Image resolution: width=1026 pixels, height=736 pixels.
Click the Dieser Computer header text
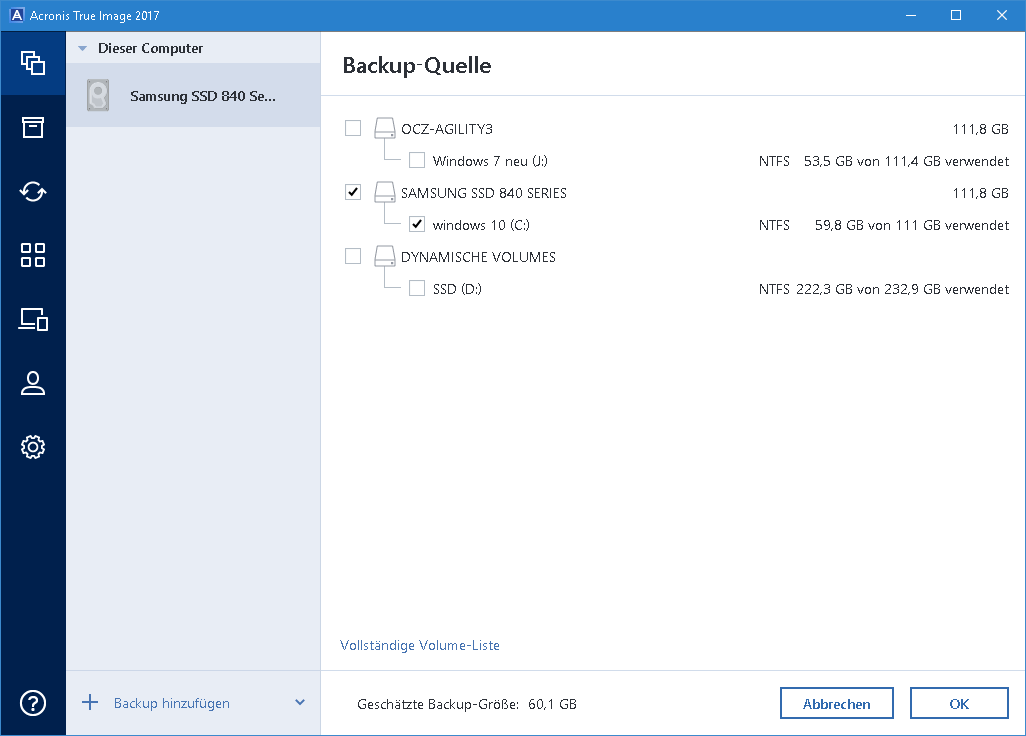coord(150,48)
